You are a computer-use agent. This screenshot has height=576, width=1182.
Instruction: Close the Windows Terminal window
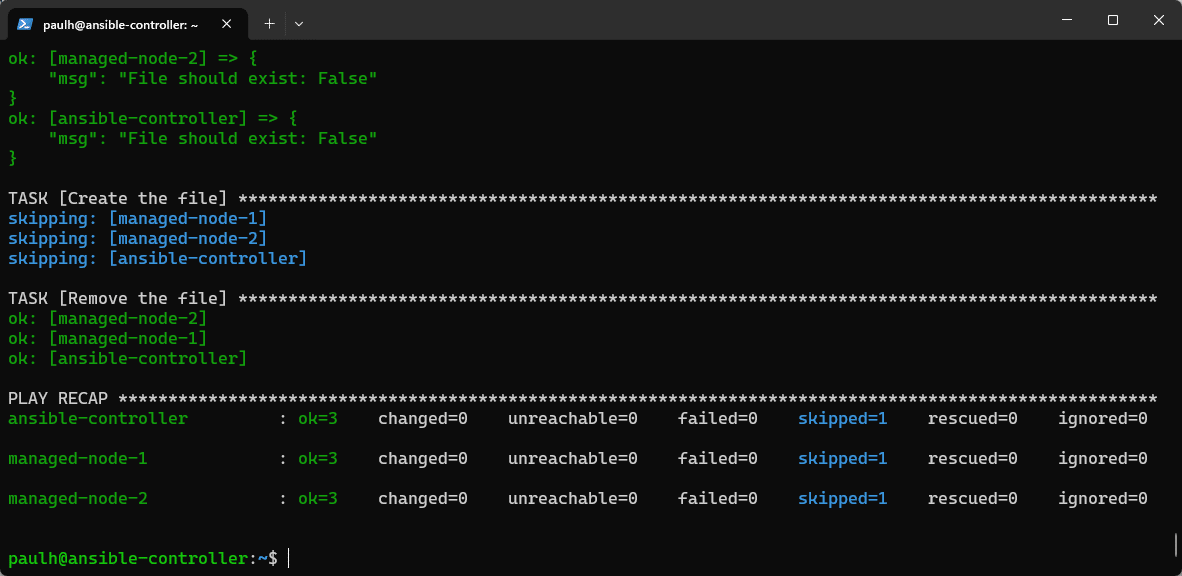pos(1158,20)
